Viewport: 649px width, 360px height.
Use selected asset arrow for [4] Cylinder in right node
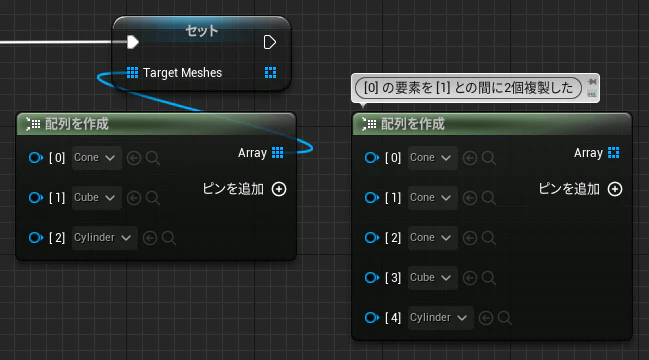[x=486, y=318]
